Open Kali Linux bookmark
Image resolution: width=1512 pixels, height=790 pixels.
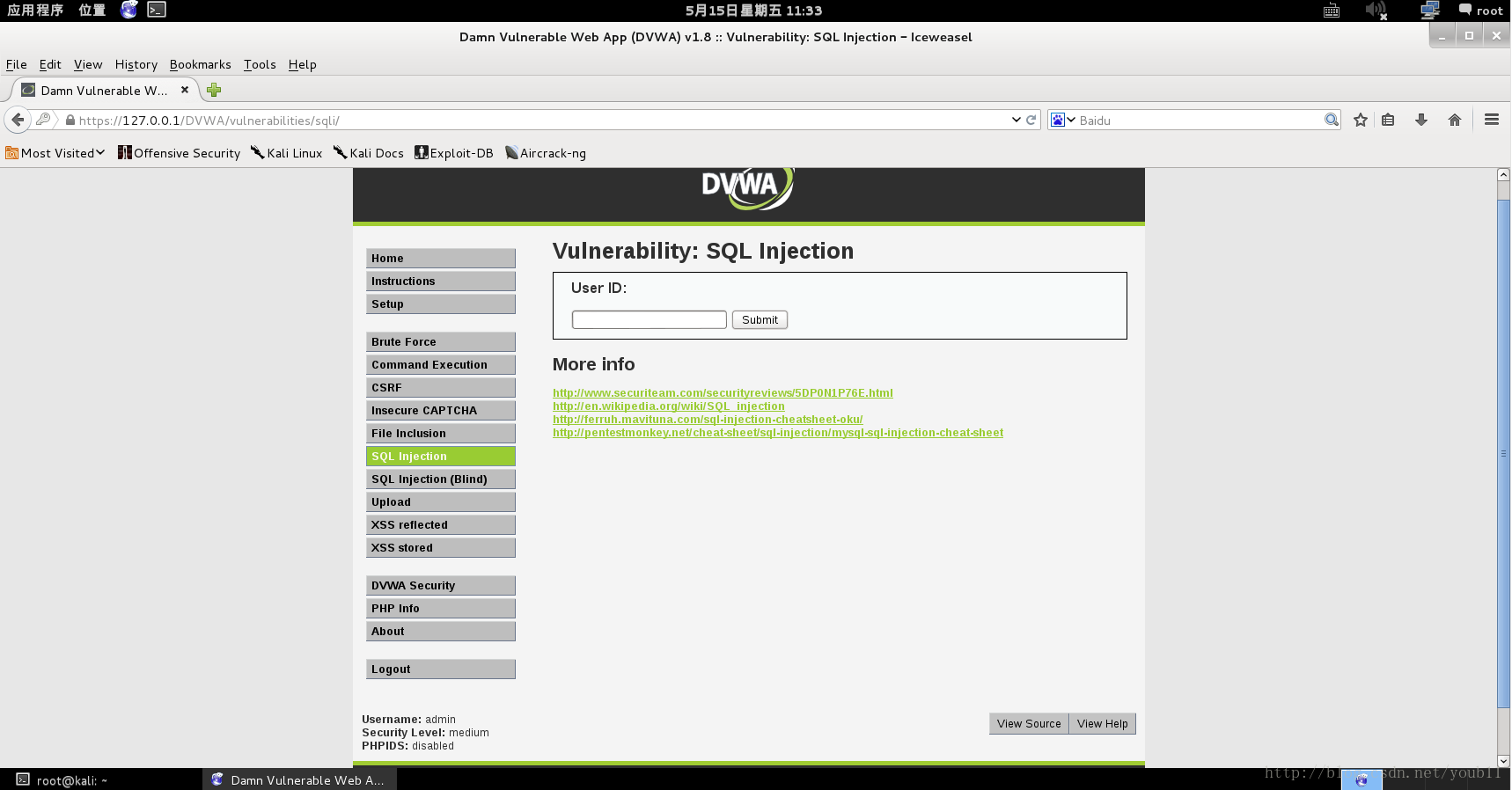tap(287, 153)
